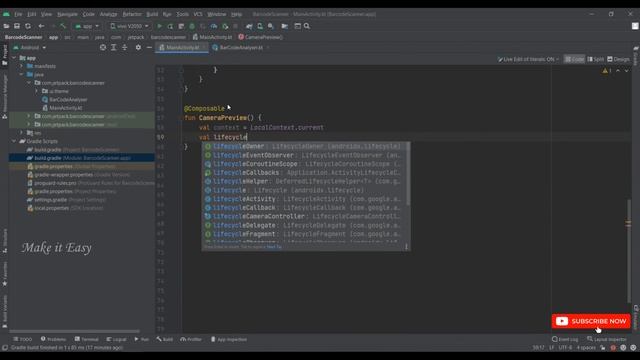
Task: Open the TODO tool window
Action: point(22,339)
